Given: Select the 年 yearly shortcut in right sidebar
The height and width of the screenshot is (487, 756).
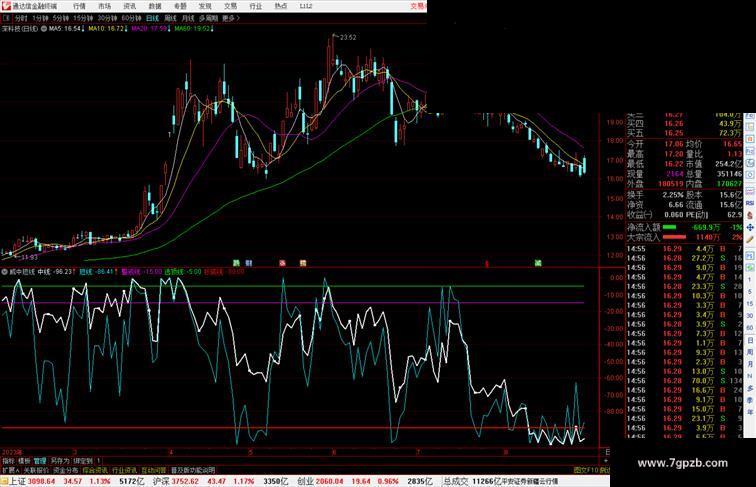Looking at the screenshot, I should point(750,411).
